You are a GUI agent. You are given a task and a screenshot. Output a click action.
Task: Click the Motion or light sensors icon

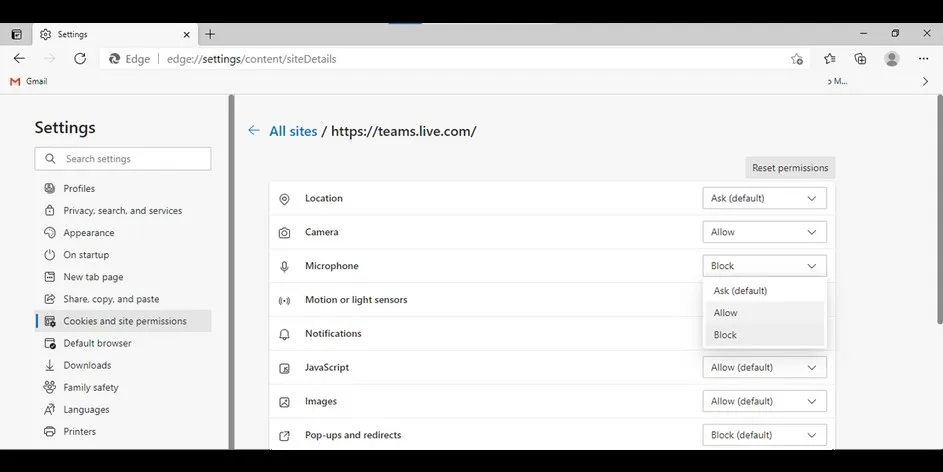[284, 300]
